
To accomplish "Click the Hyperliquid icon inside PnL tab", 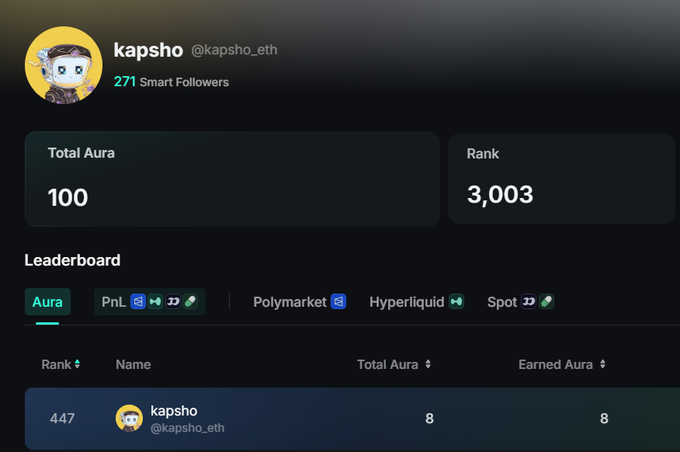I will pyautogui.click(x=155, y=301).
